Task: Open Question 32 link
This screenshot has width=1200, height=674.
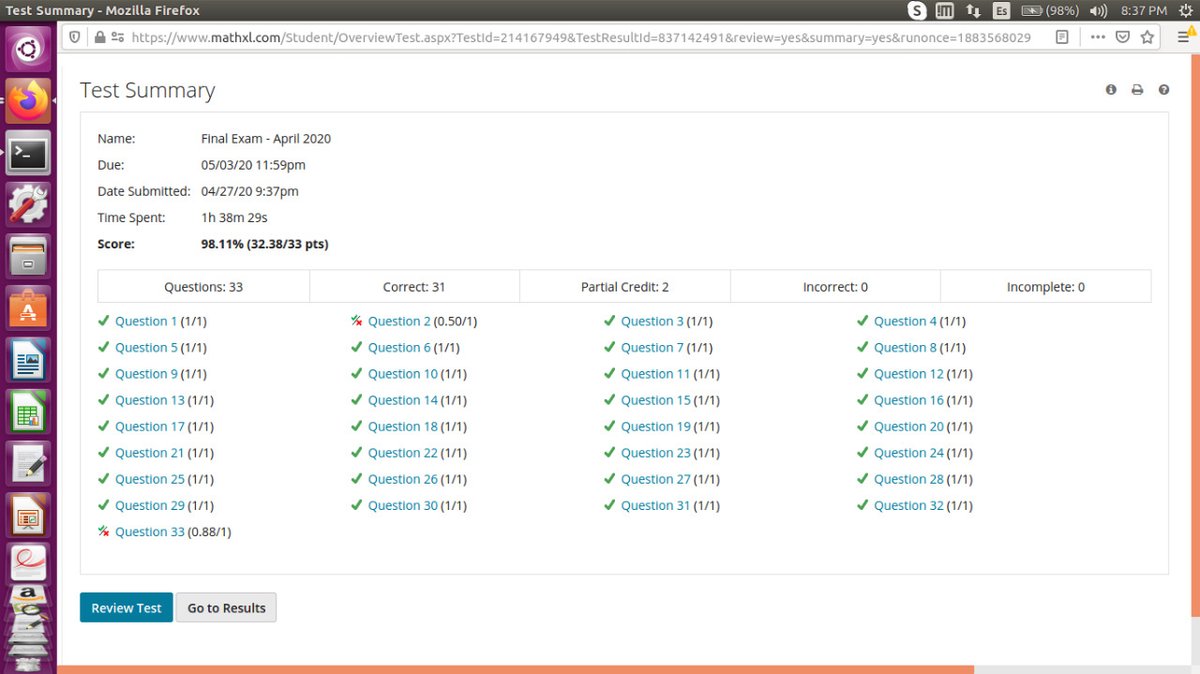Action: (x=909, y=506)
